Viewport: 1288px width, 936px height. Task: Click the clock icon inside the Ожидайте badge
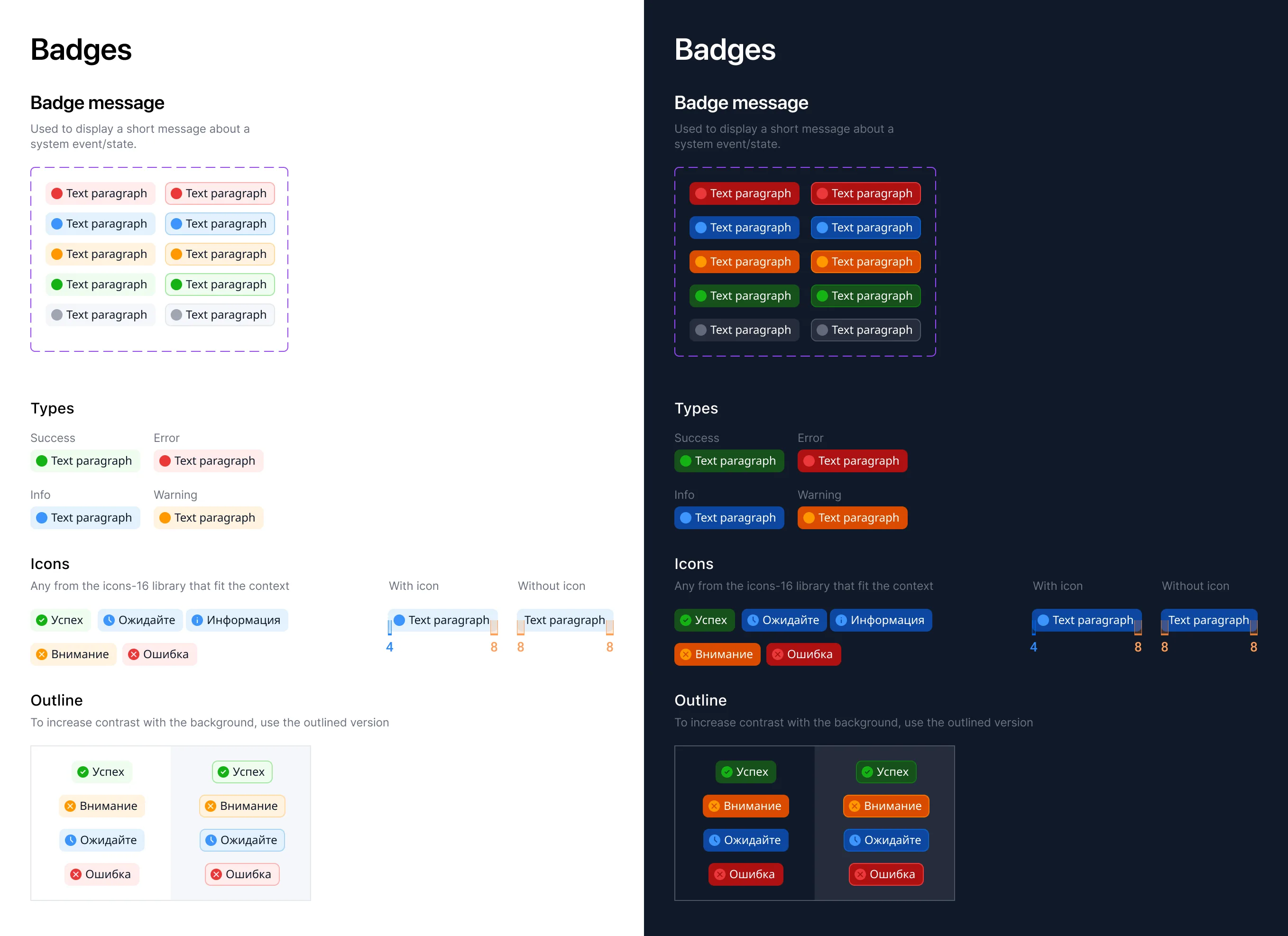109,620
